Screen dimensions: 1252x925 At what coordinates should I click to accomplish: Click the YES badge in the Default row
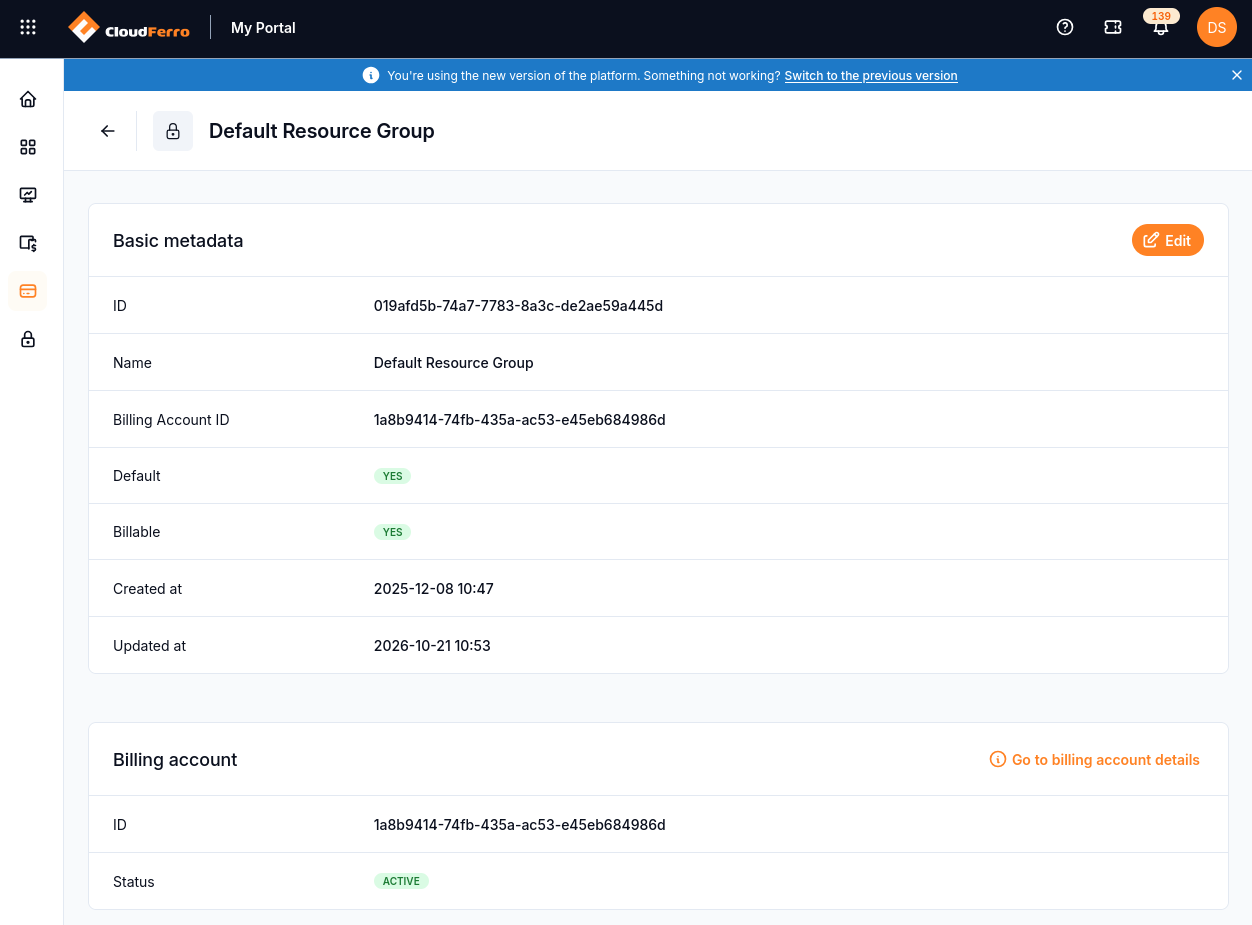pos(392,476)
